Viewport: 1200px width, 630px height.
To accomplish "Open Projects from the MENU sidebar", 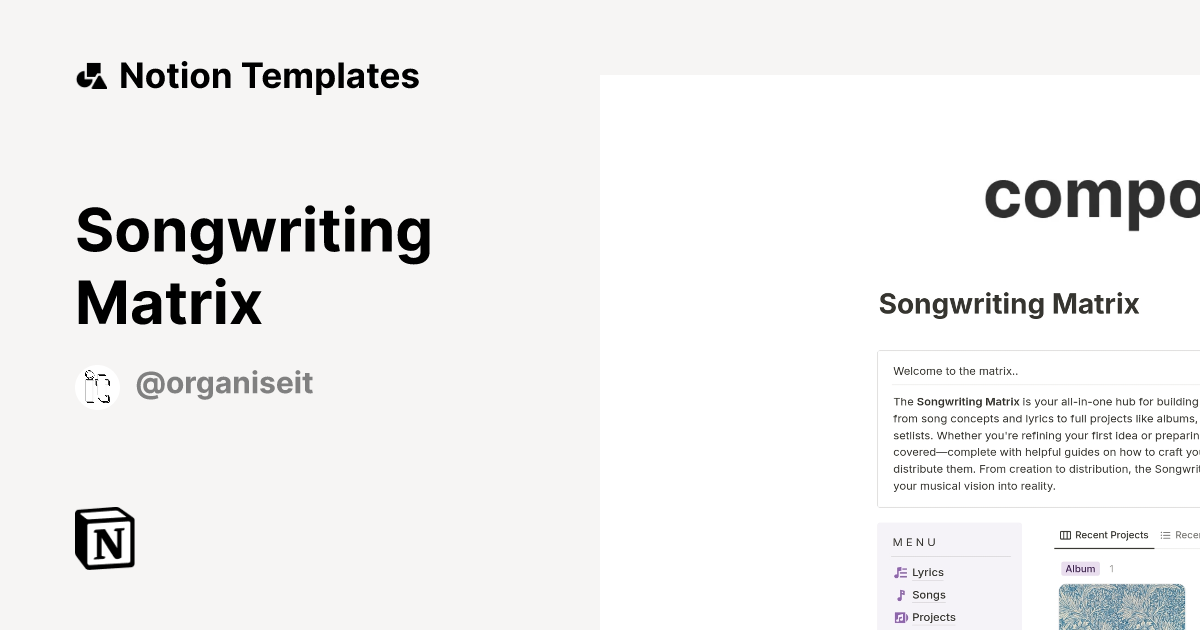I will point(933,617).
